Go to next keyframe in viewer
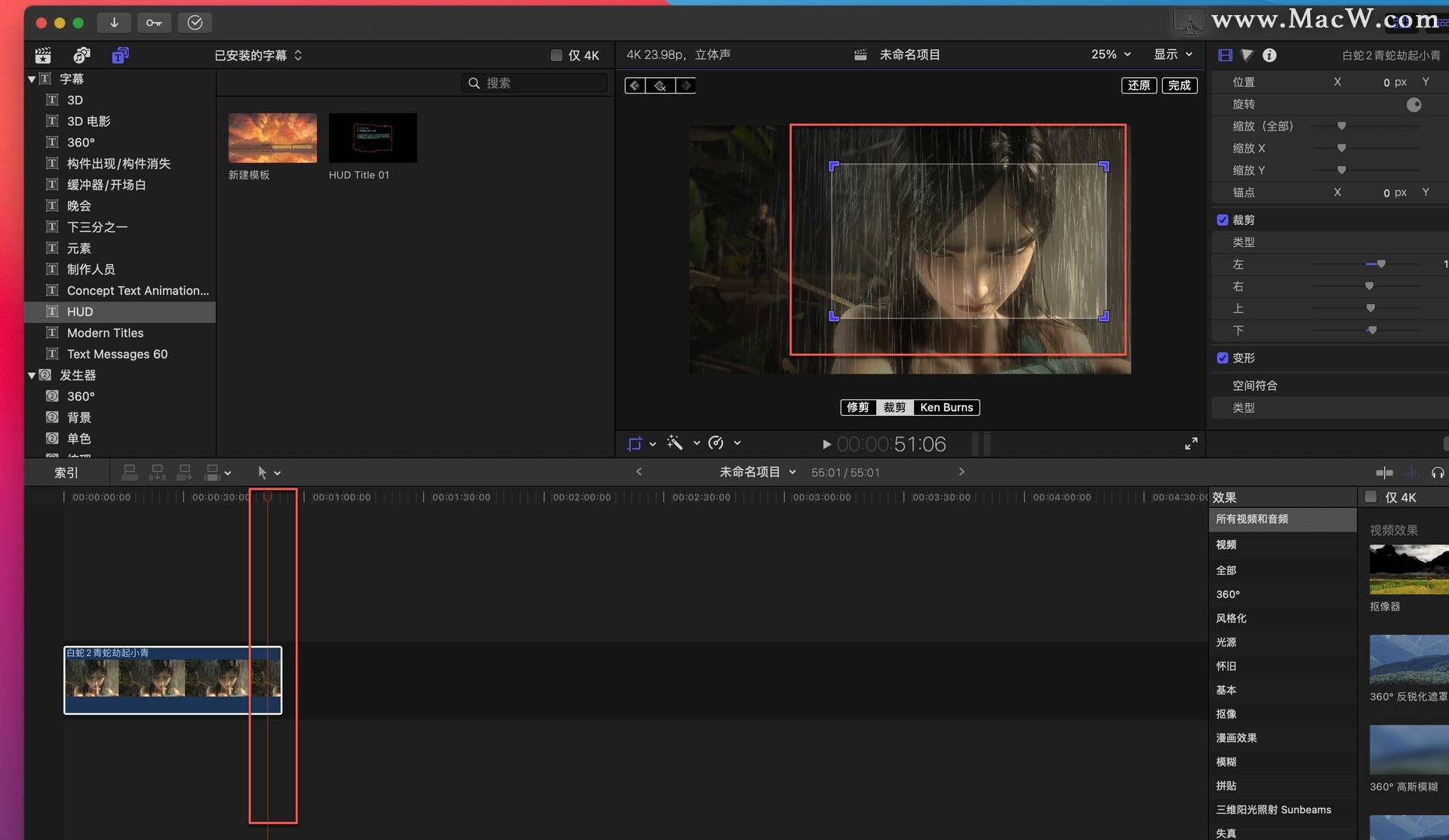This screenshot has width=1449, height=840. 685,85
